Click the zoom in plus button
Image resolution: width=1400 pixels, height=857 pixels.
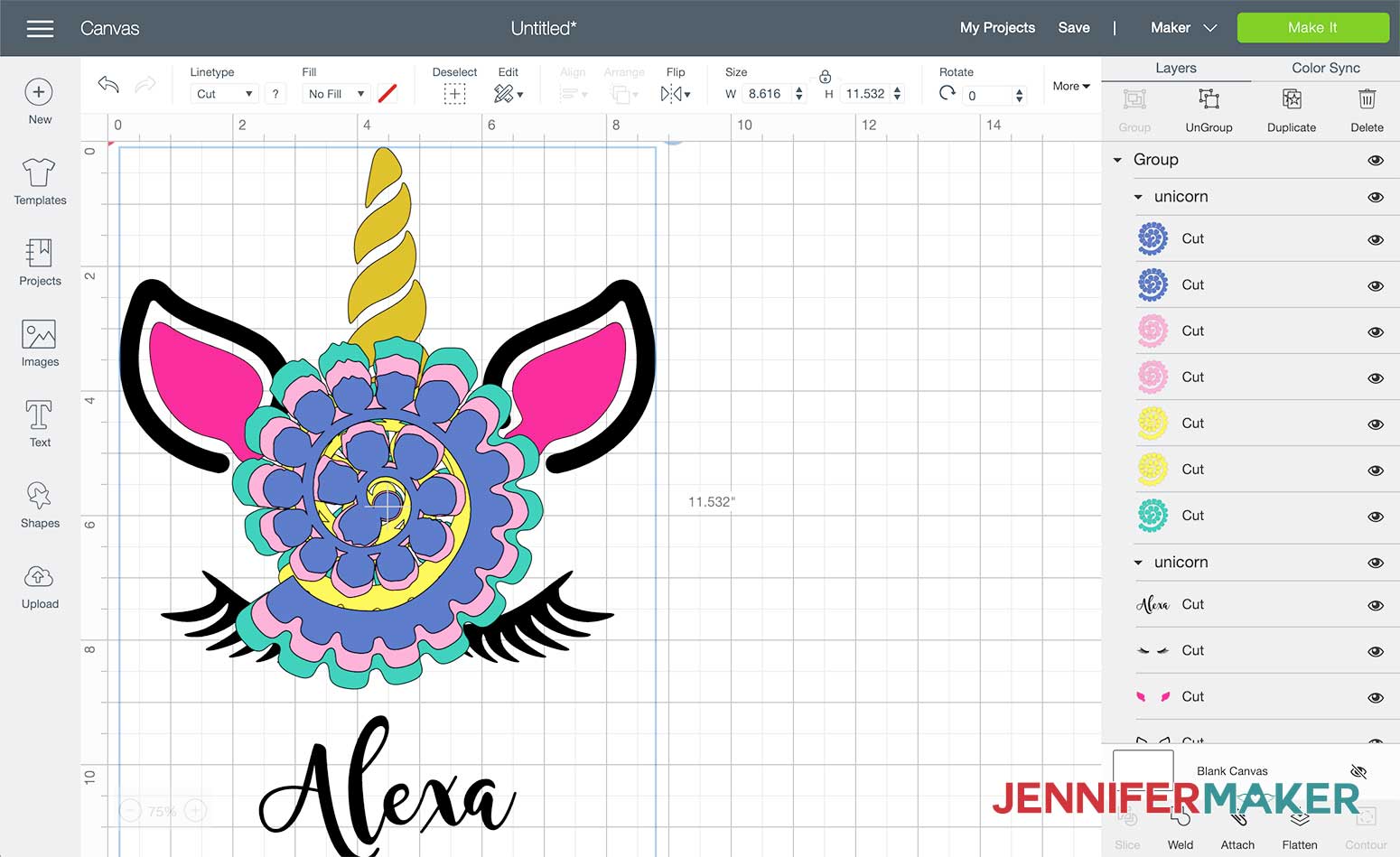196,811
